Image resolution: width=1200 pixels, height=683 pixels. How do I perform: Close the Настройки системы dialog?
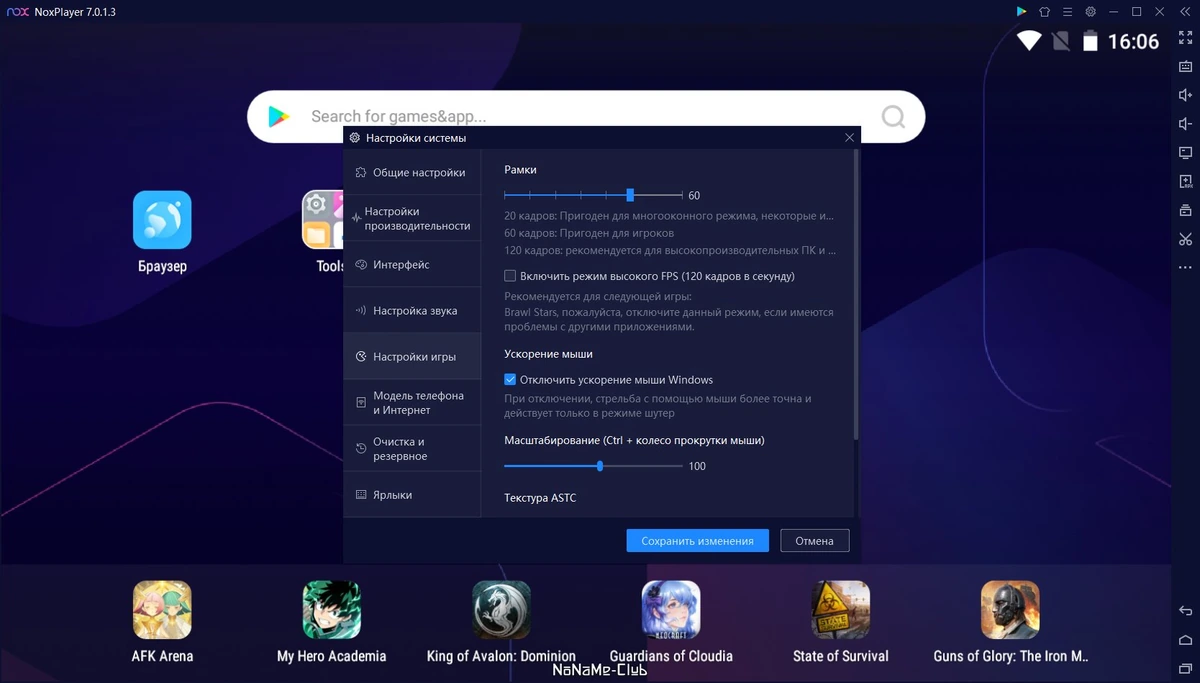tap(850, 138)
